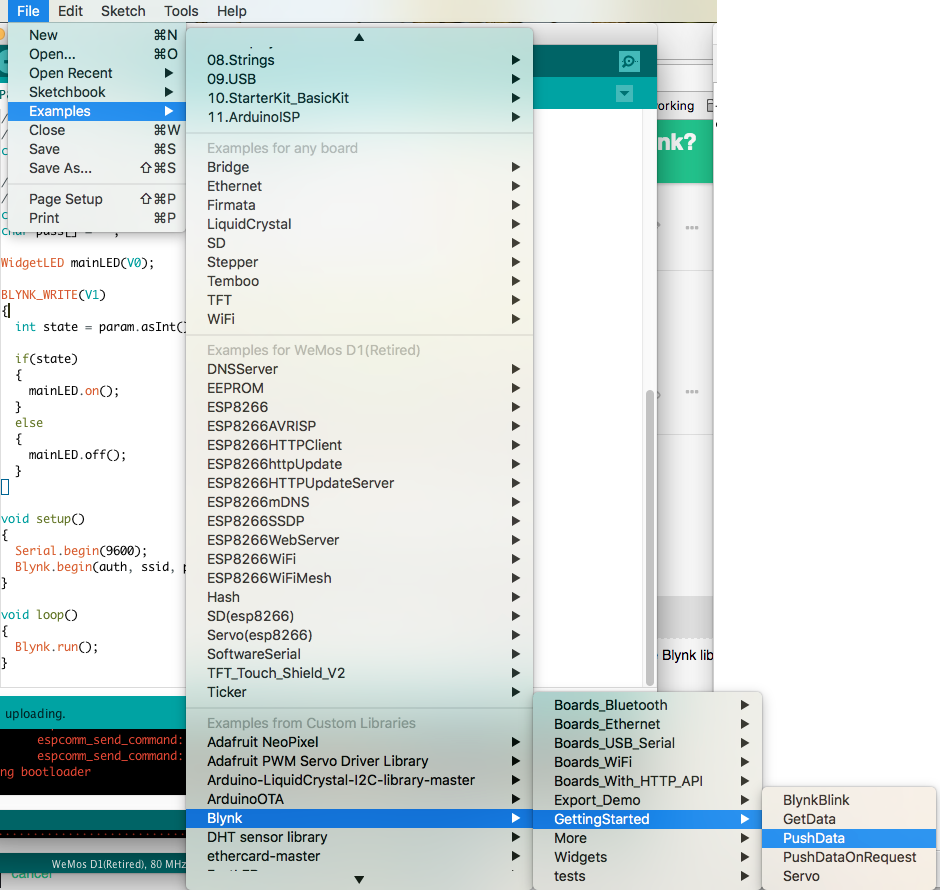Open the Ticker examples

click(359, 692)
